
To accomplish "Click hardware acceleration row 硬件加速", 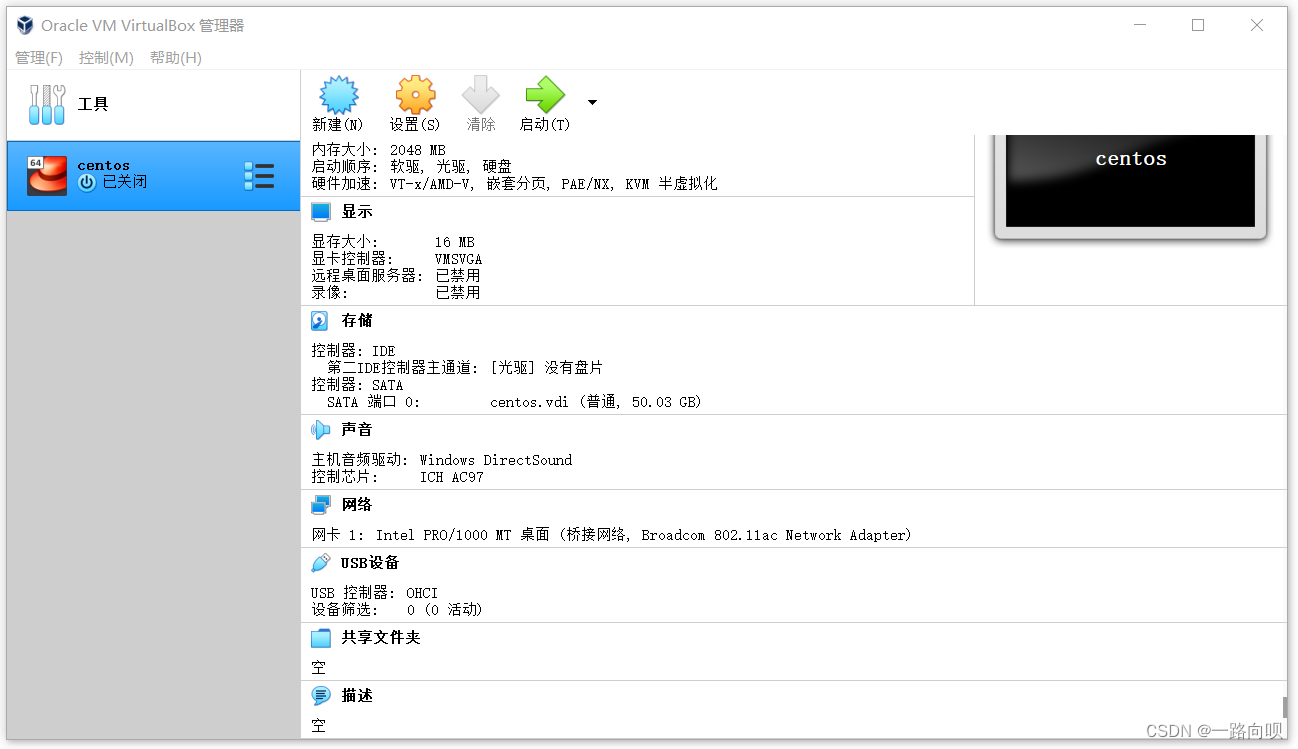I will coord(514,184).
